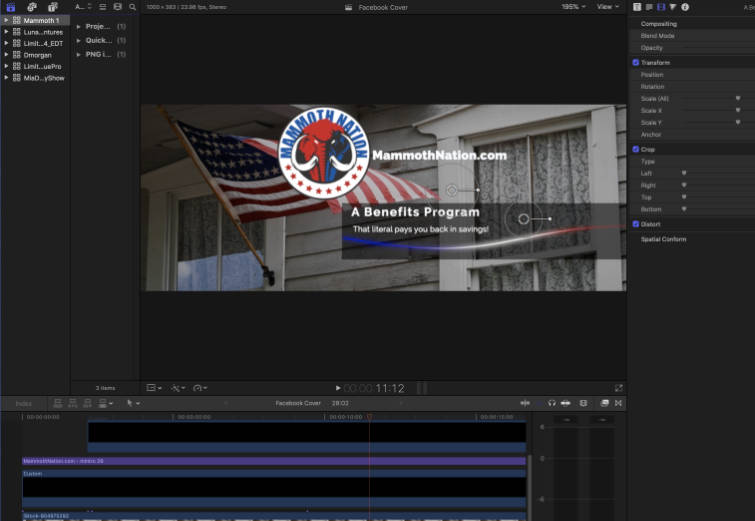Open the viewer View dropdown menu
755x521 pixels.
[608, 7]
